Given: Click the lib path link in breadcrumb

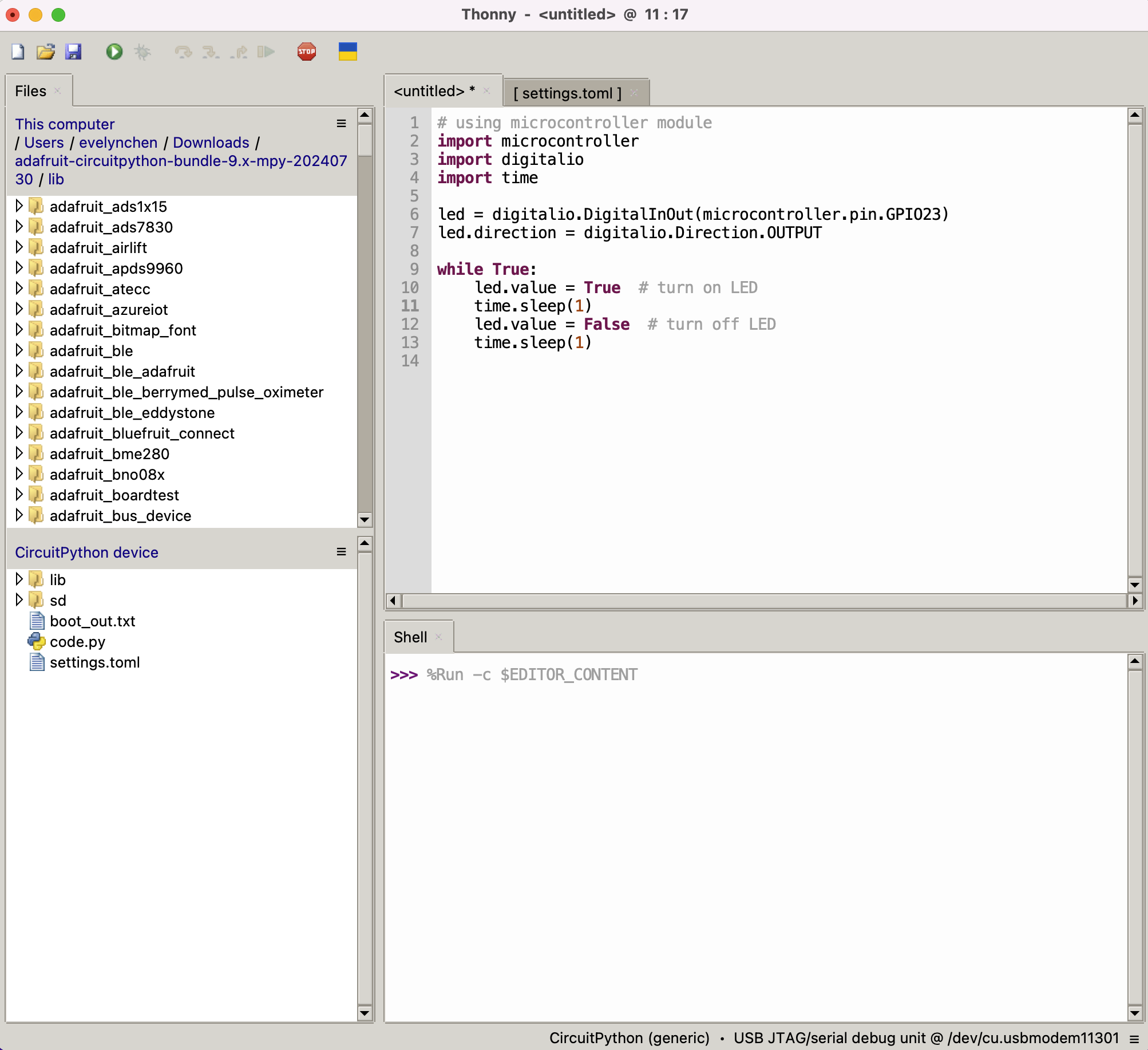Looking at the screenshot, I should [56, 179].
